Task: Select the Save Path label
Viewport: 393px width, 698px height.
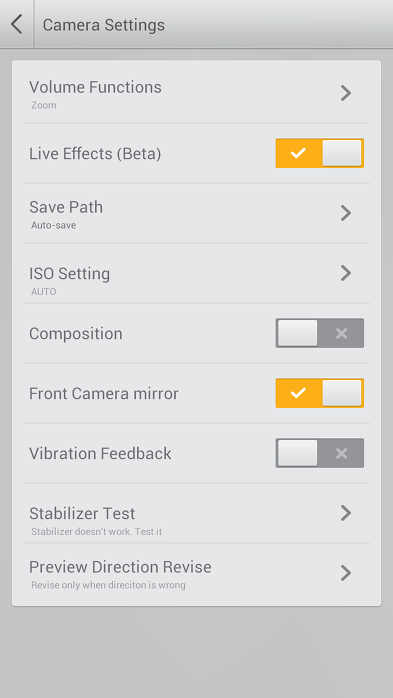Action: pos(66,207)
